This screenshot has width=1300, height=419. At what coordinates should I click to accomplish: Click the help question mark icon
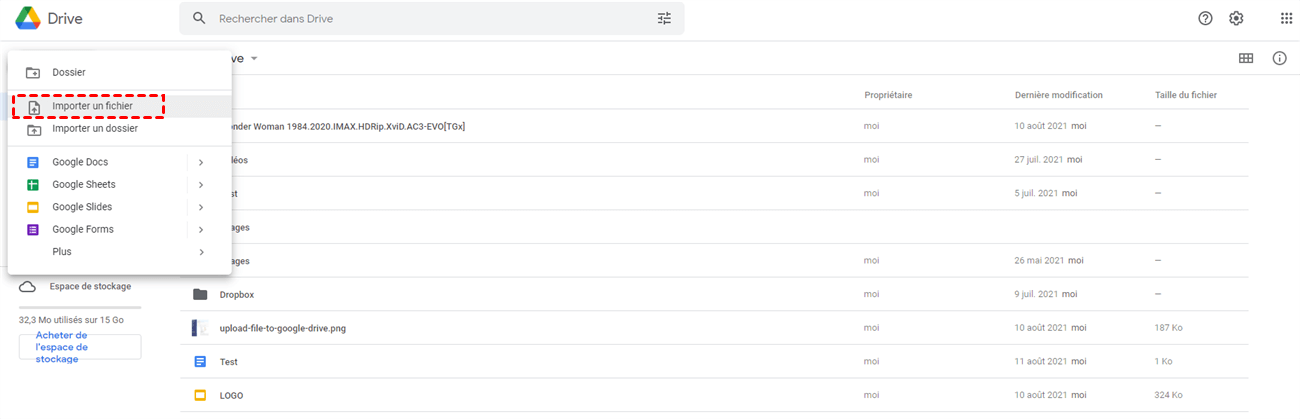click(1205, 19)
